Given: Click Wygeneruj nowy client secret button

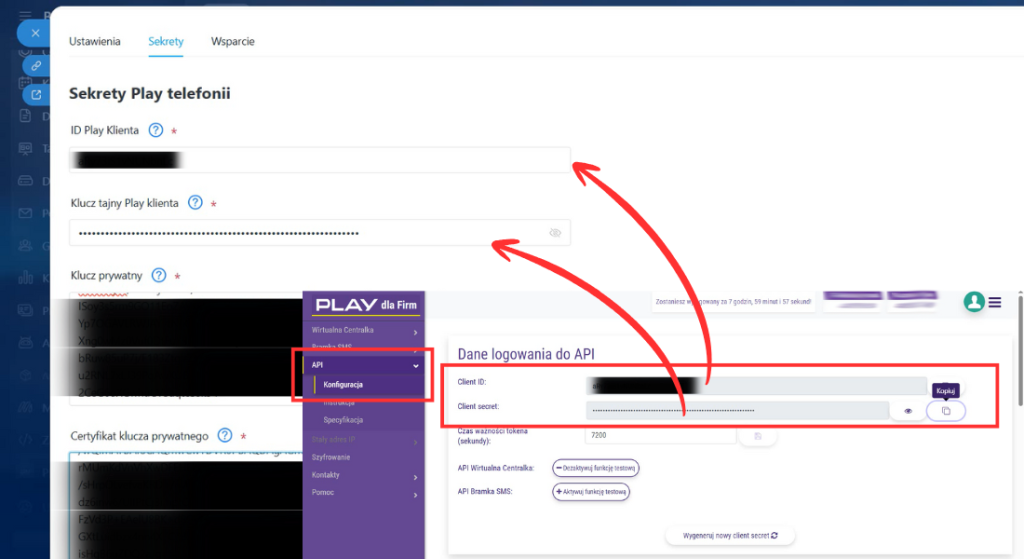Looking at the screenshot, I should 730,536.
